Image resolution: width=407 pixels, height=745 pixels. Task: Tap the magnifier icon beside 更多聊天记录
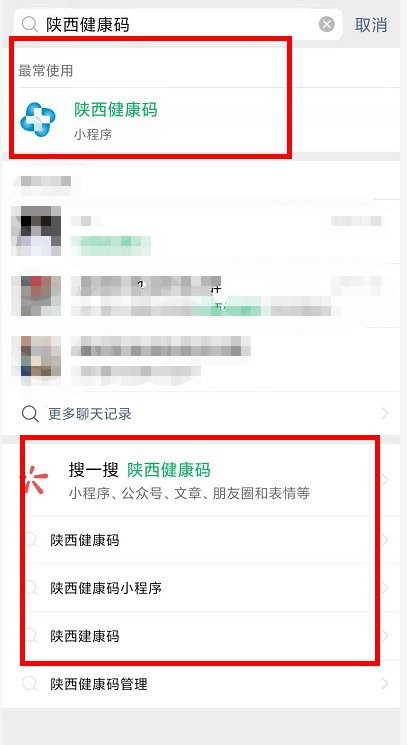(30, 414)
